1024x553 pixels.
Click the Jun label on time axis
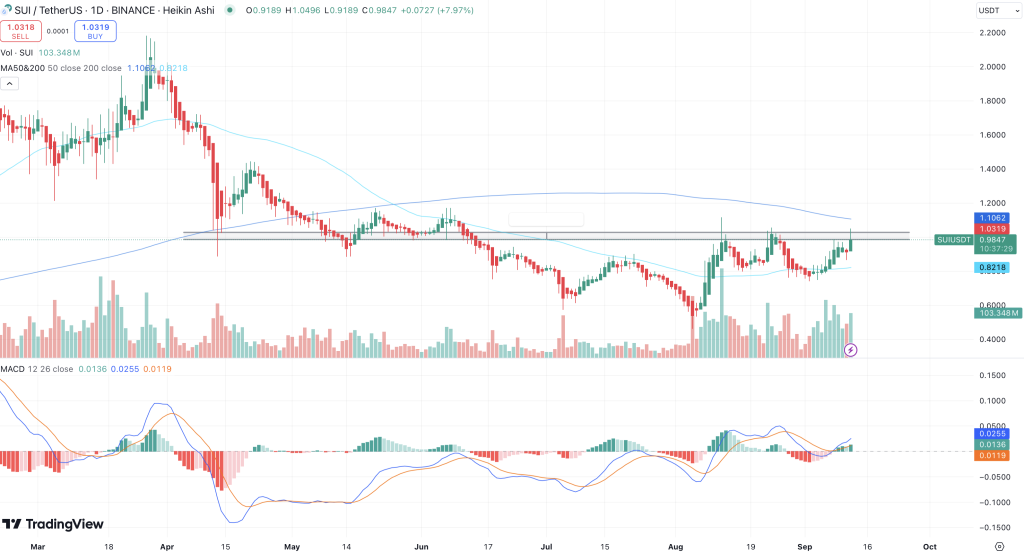(421, 546)
